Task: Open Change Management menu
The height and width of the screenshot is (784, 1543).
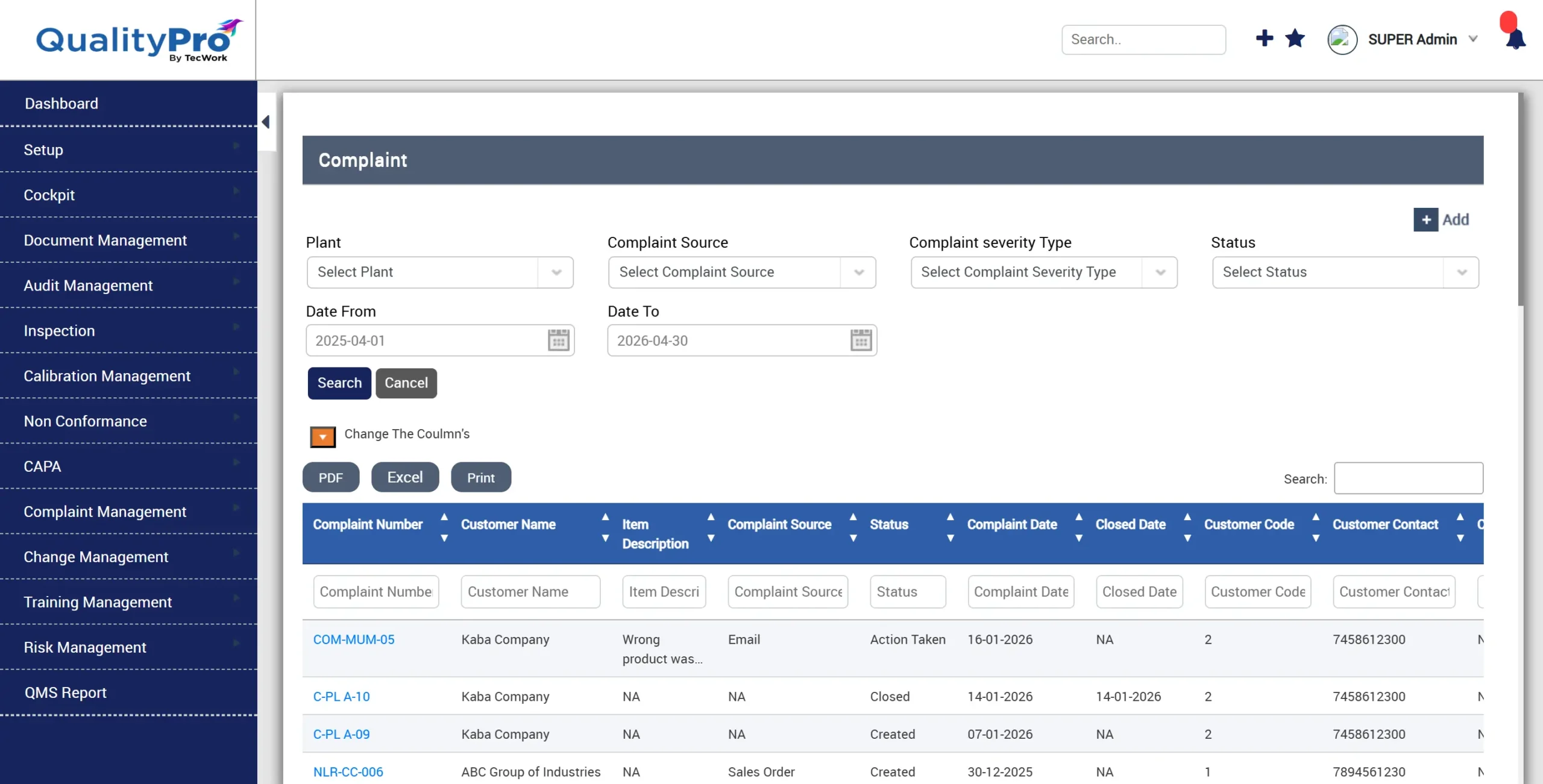Action: pos(128,556)
